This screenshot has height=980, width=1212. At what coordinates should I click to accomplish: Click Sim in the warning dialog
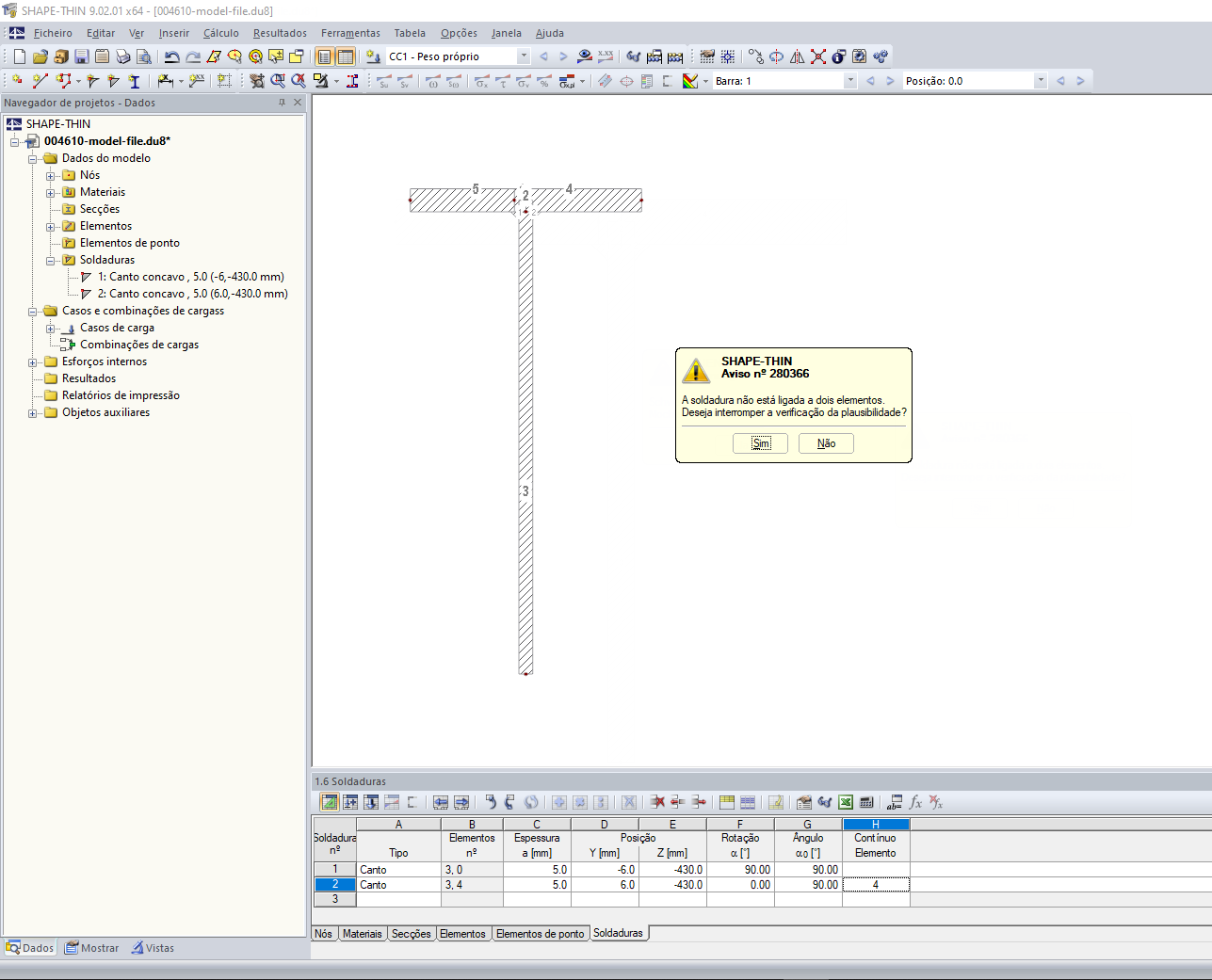[761, 443]
